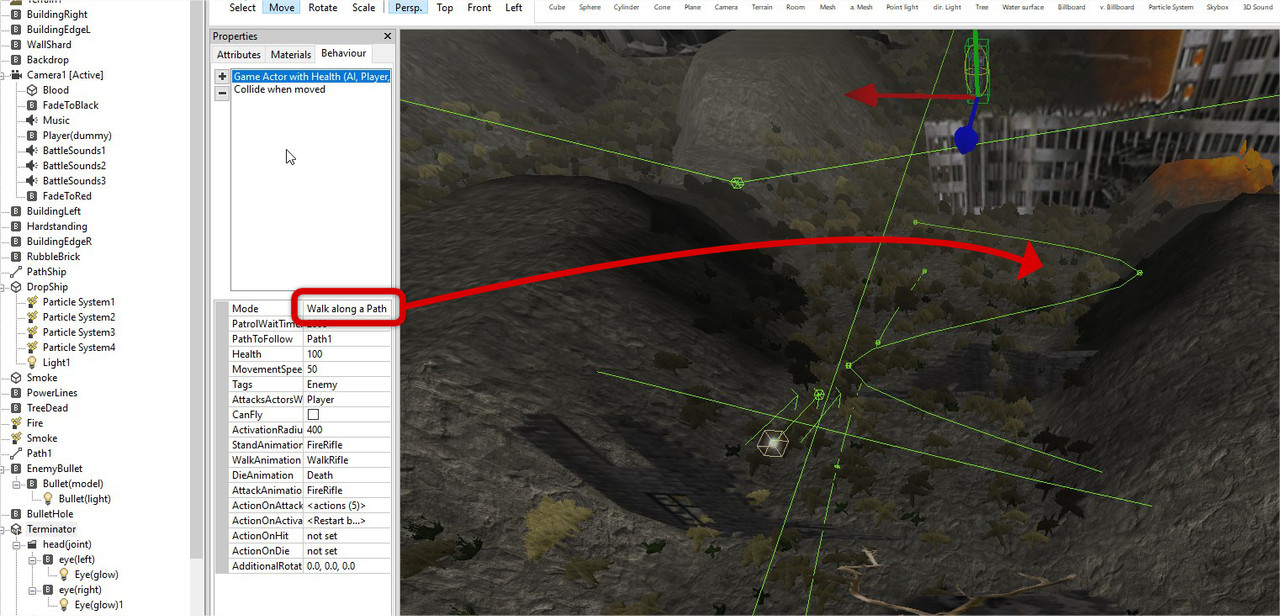Click the PathToFollow value Path1

[347, 339]
